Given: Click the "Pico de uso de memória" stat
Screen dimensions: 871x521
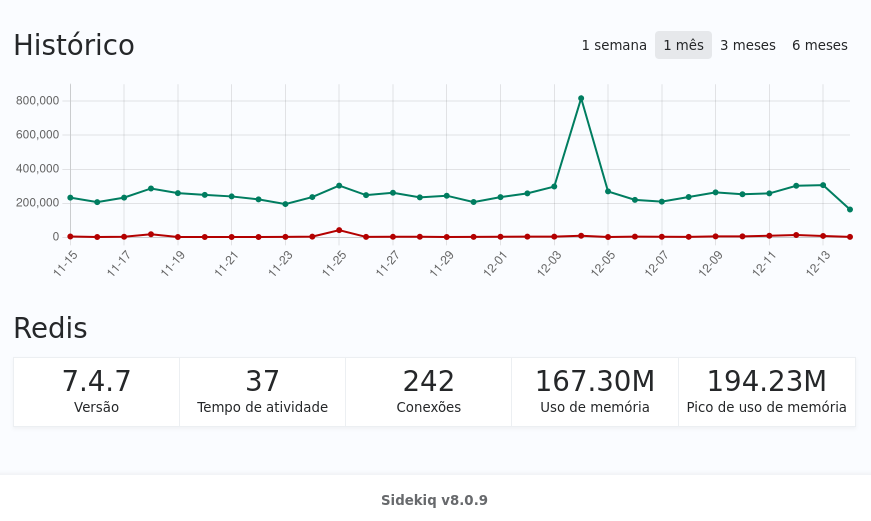Looking at the screenshot, I should coord(766,407).
